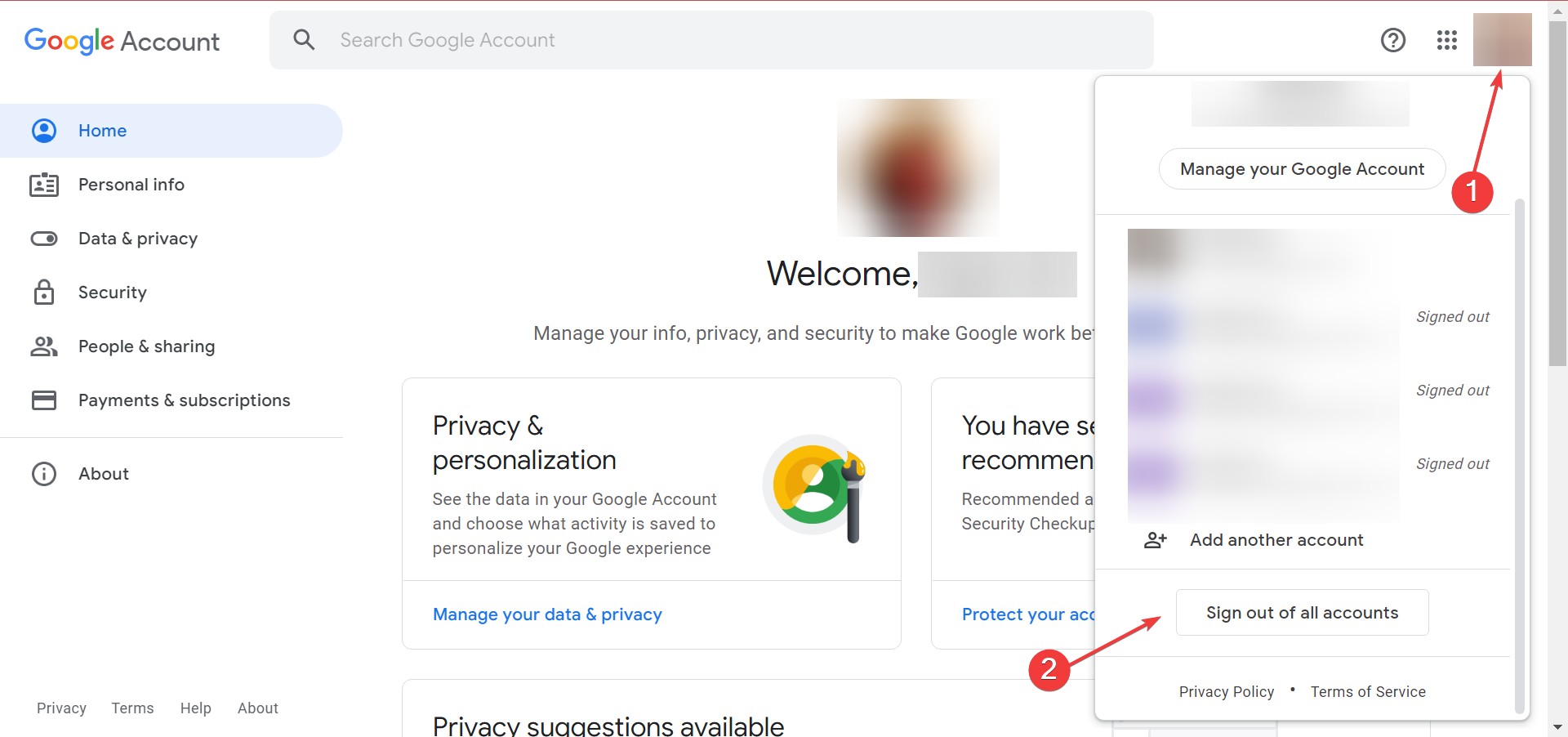The height and width of the screenshot is (737, 1568).
Task: Click the Personal info ID card icon
Action: click(x=44, y=185)
